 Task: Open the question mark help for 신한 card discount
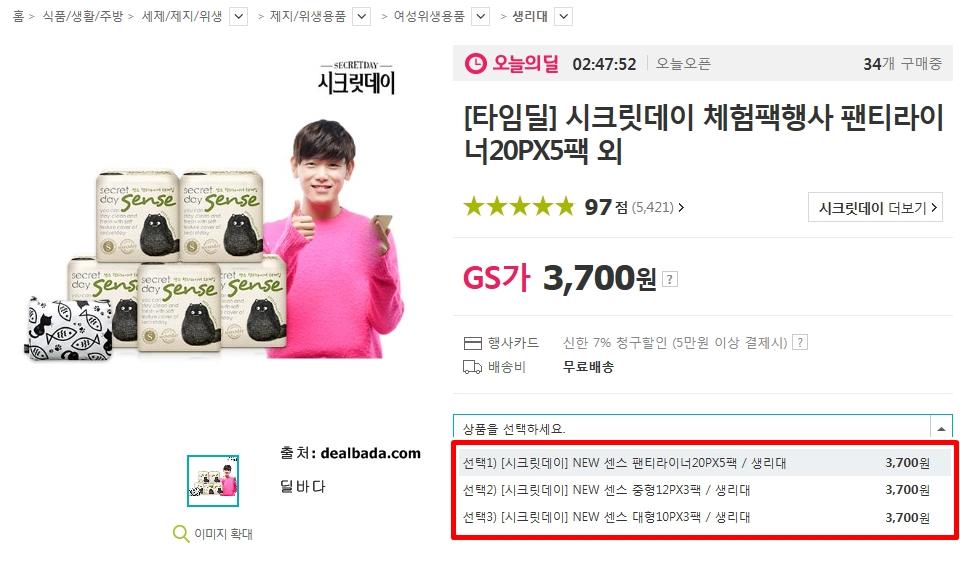(x=800, y=342)
